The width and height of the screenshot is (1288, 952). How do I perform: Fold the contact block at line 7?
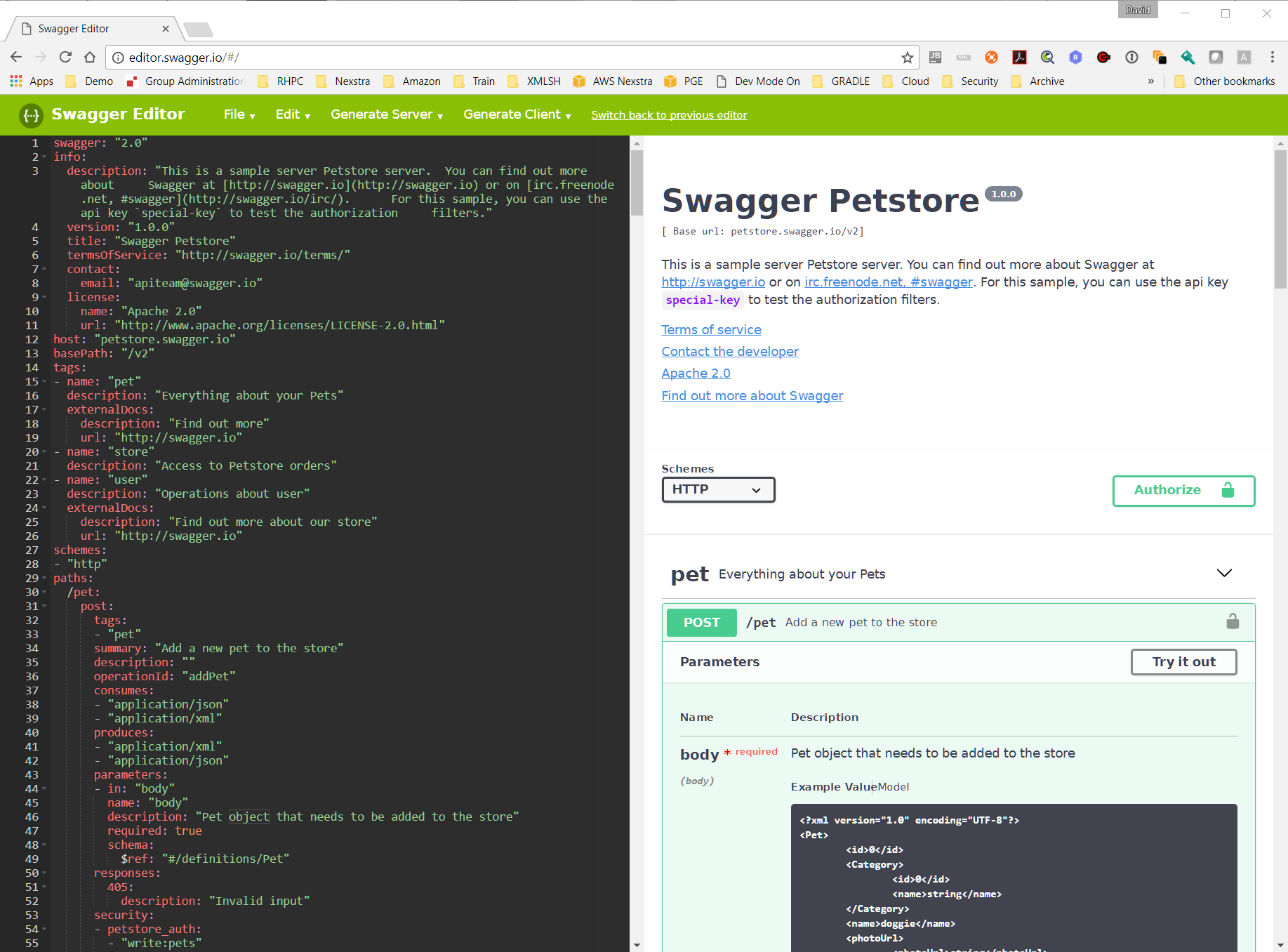pyautogui.click(x=44, y=269)
